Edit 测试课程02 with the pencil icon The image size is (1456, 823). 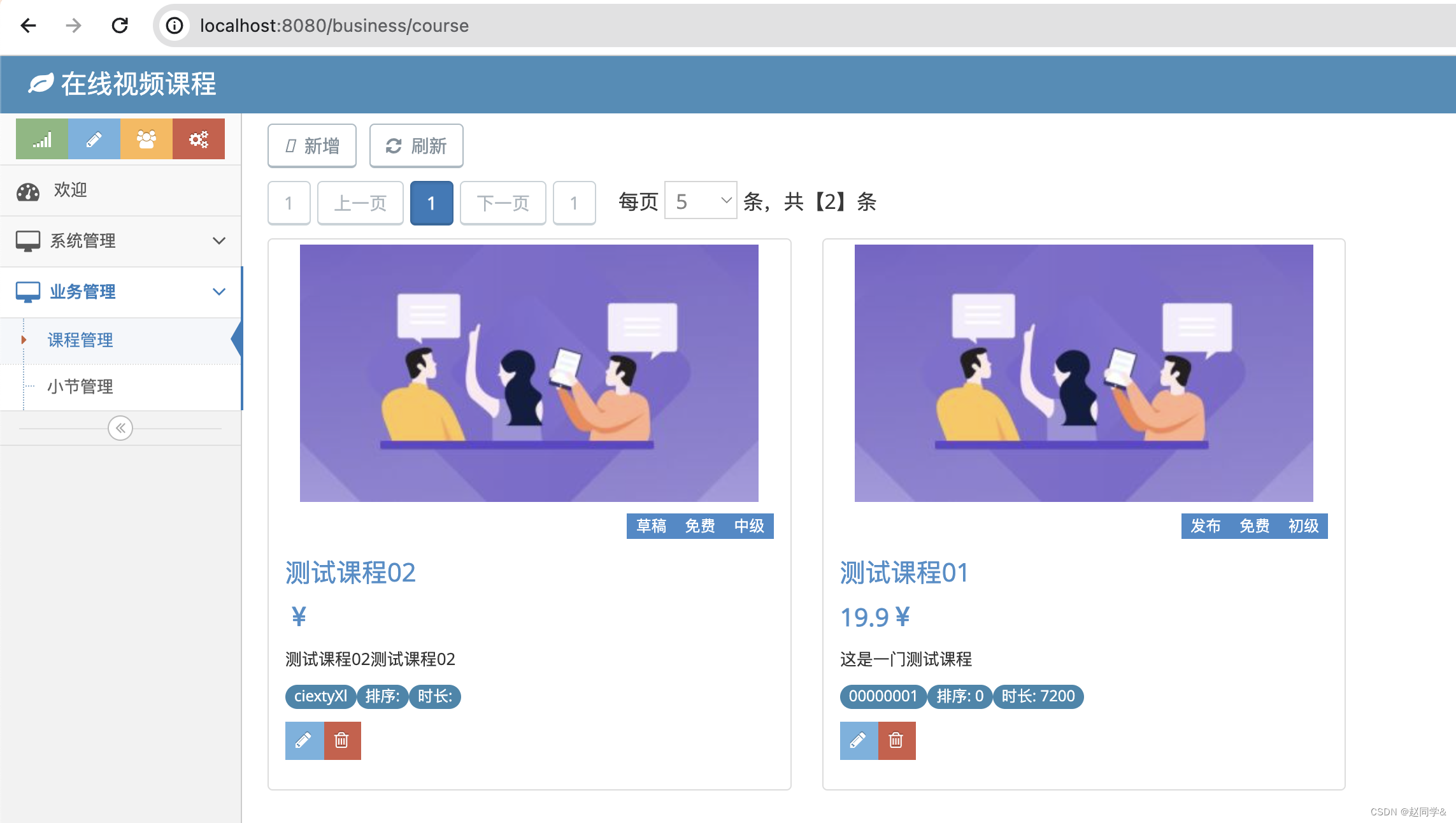click(304, 740)
